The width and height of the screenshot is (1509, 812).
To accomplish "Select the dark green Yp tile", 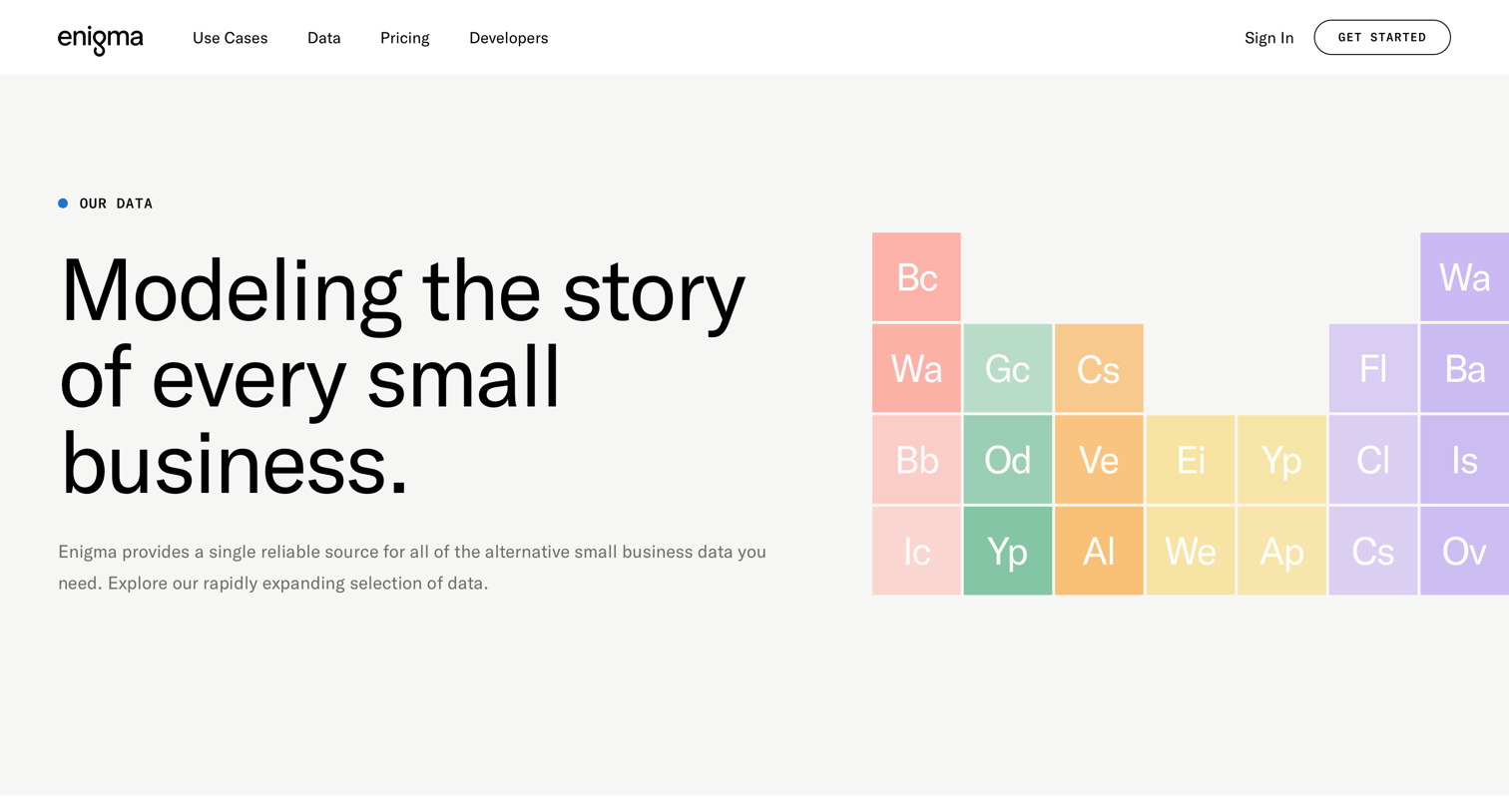I will (1007, 551).
